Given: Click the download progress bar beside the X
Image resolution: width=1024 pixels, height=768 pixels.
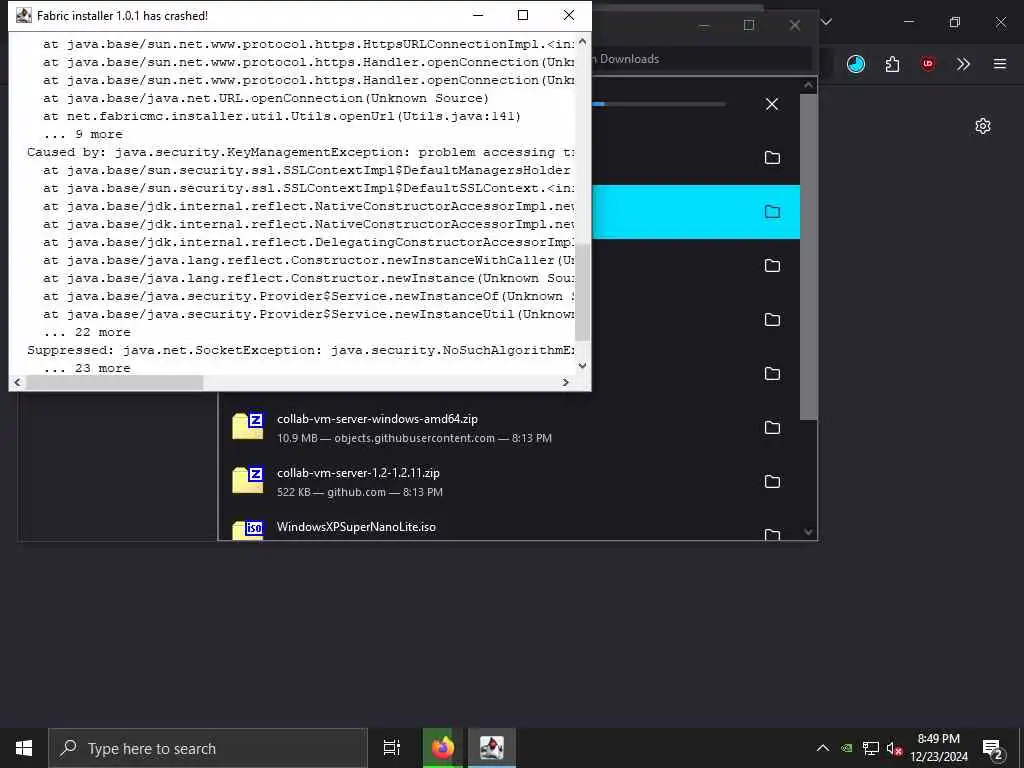Looking at the screenshot, I should click(658, 104).
